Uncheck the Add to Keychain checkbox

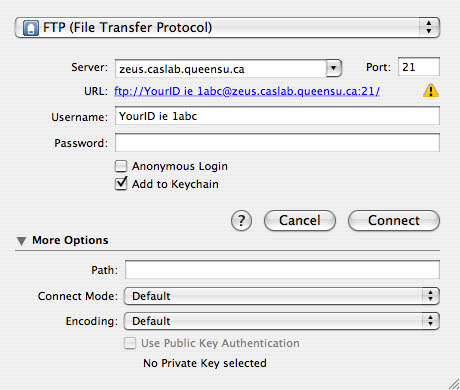click(121, 184)
